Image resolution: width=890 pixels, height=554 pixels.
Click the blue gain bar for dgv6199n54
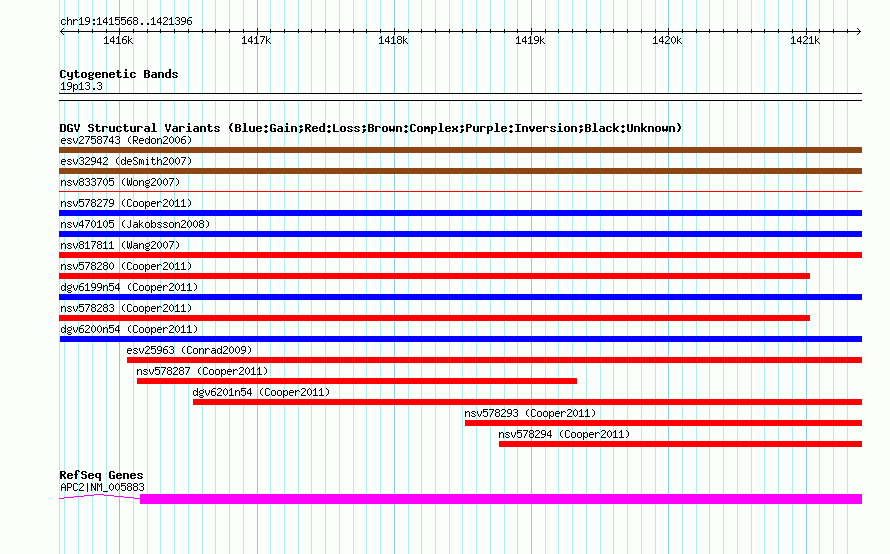pyautogui.click(x=460, y=297)
